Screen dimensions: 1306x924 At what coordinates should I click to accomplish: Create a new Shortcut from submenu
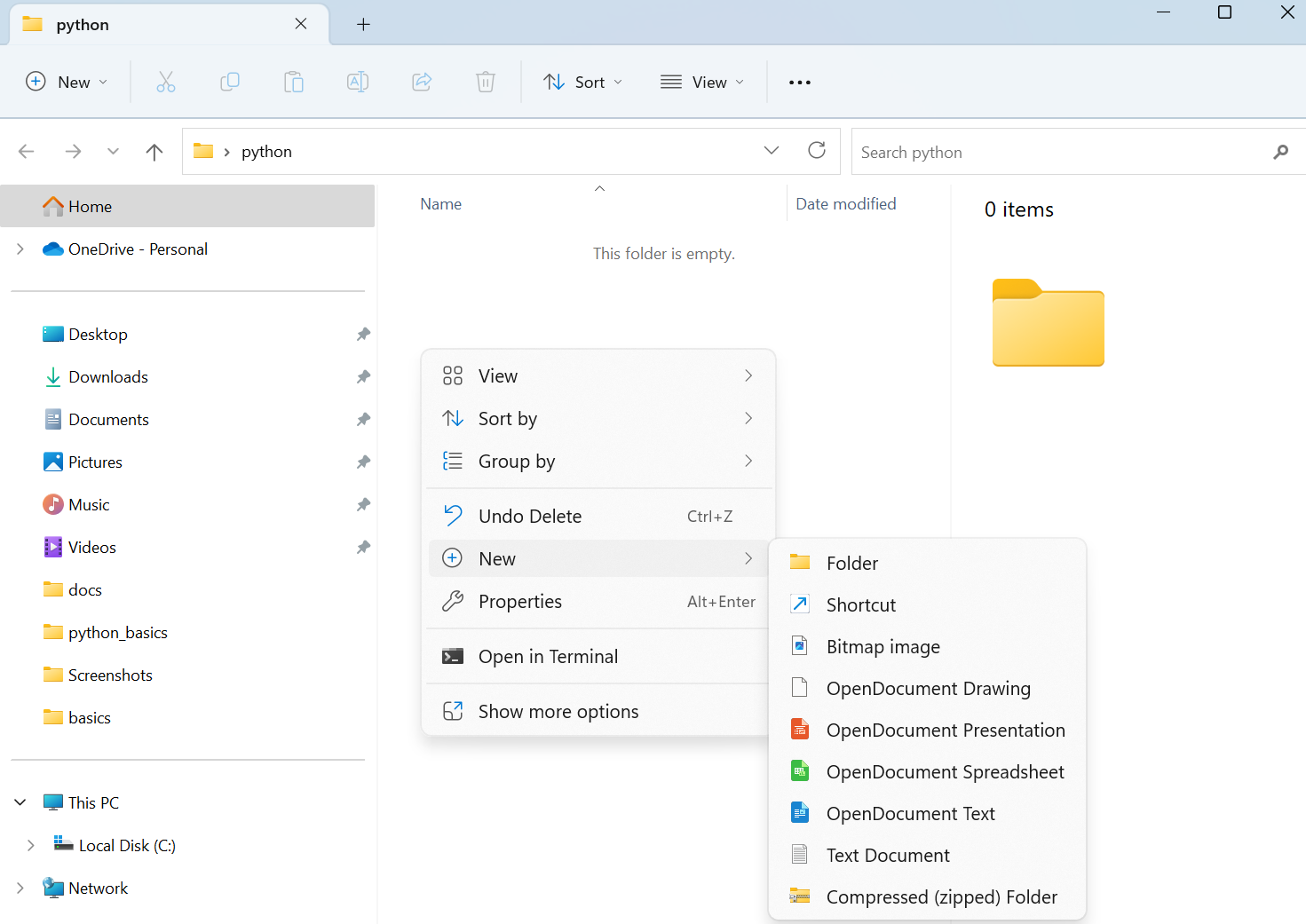pos(927,605)
